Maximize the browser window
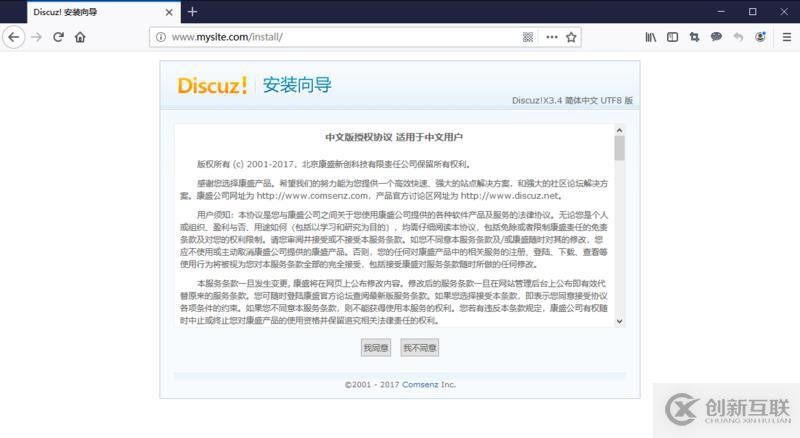This screenshot has width=800, height=438. click(x=753, y=12)
